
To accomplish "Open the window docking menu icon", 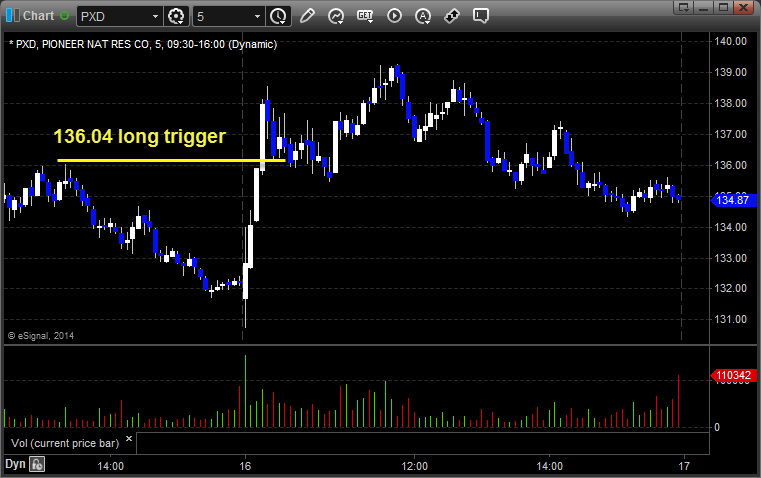I will (684, 7).
